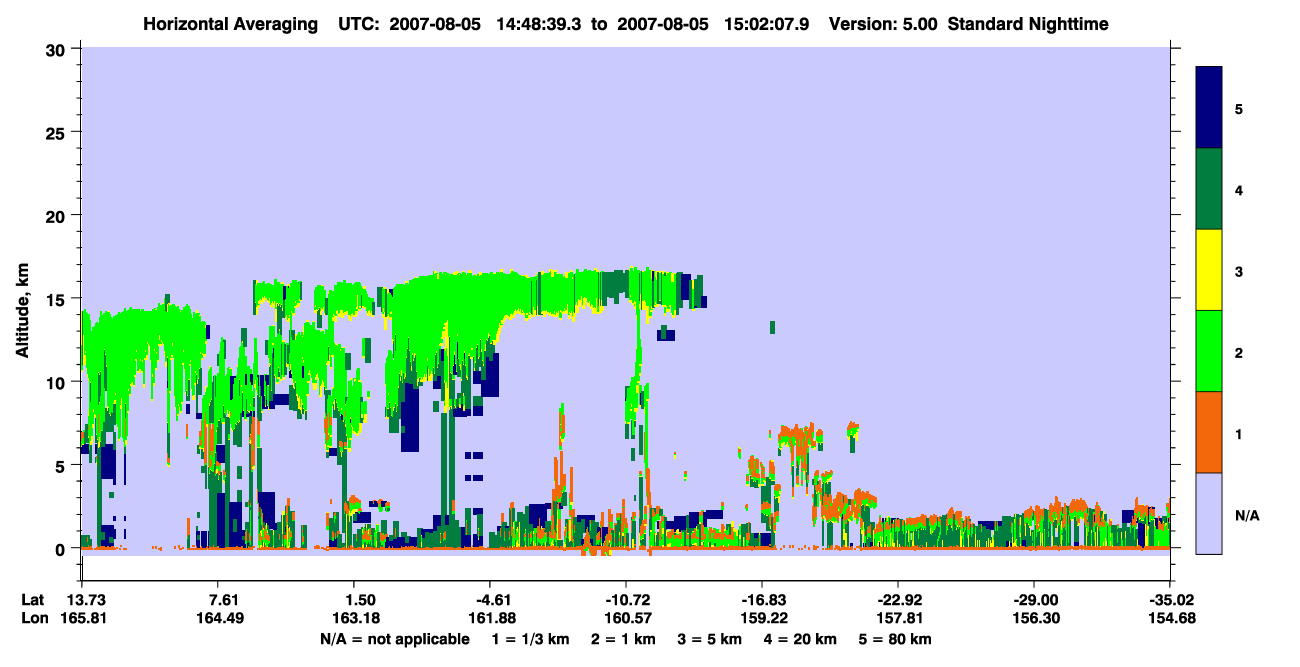Click legend note '3 = 5 km'
This screenshot has height=667, width=1300.
pos(711,639)
